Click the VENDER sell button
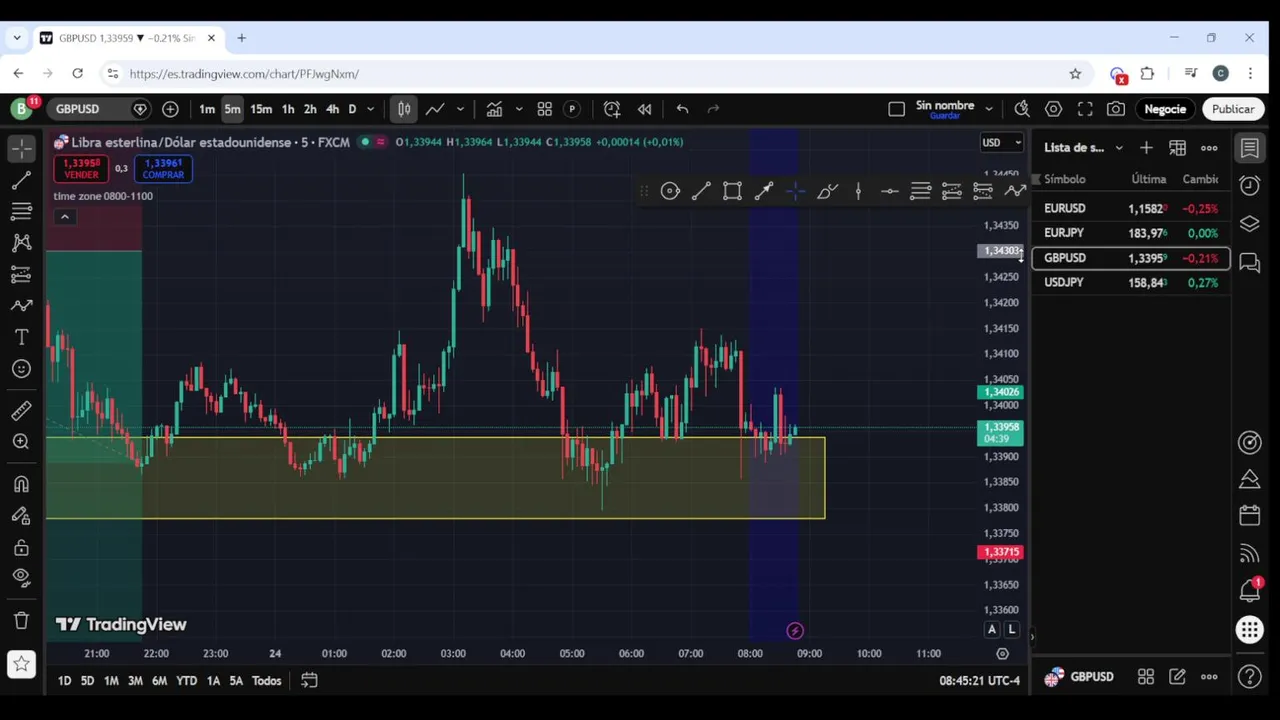This screenshot has height=720, width=1280. coord(81,169)
